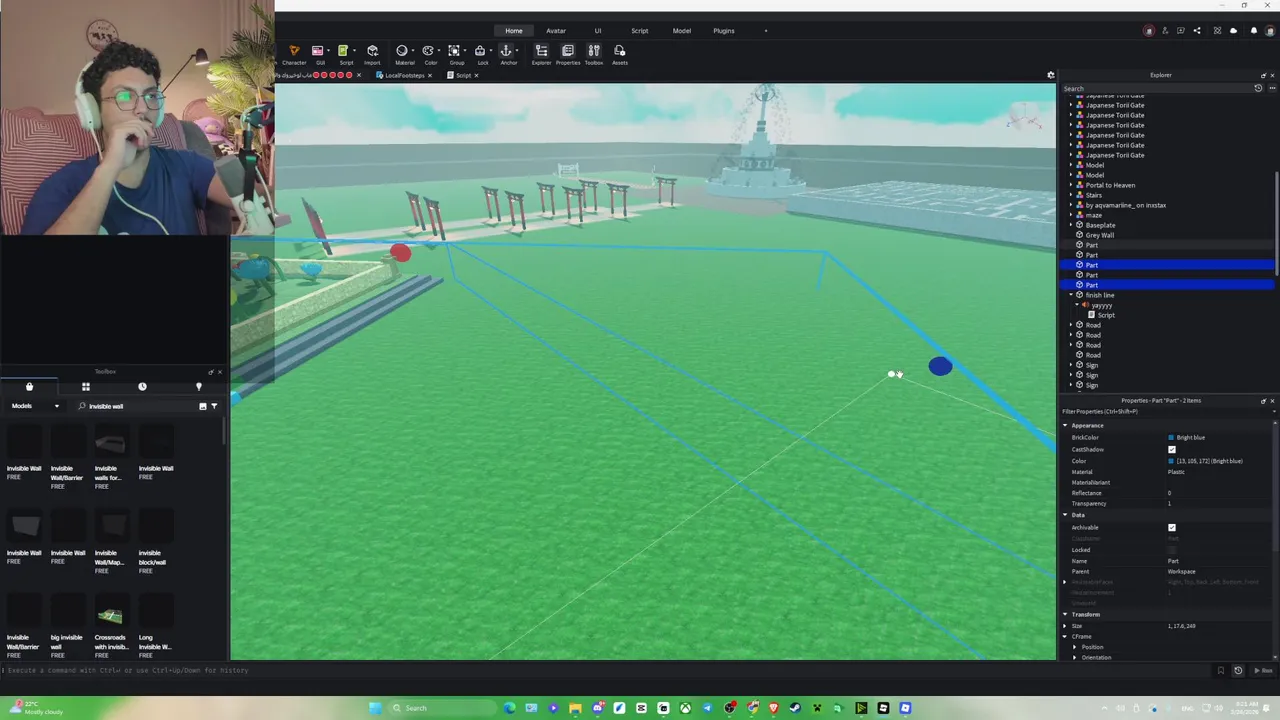Open the Material dropdown arrow
Viewport: 1280px width, 720px height.
[x=413, y=50]
